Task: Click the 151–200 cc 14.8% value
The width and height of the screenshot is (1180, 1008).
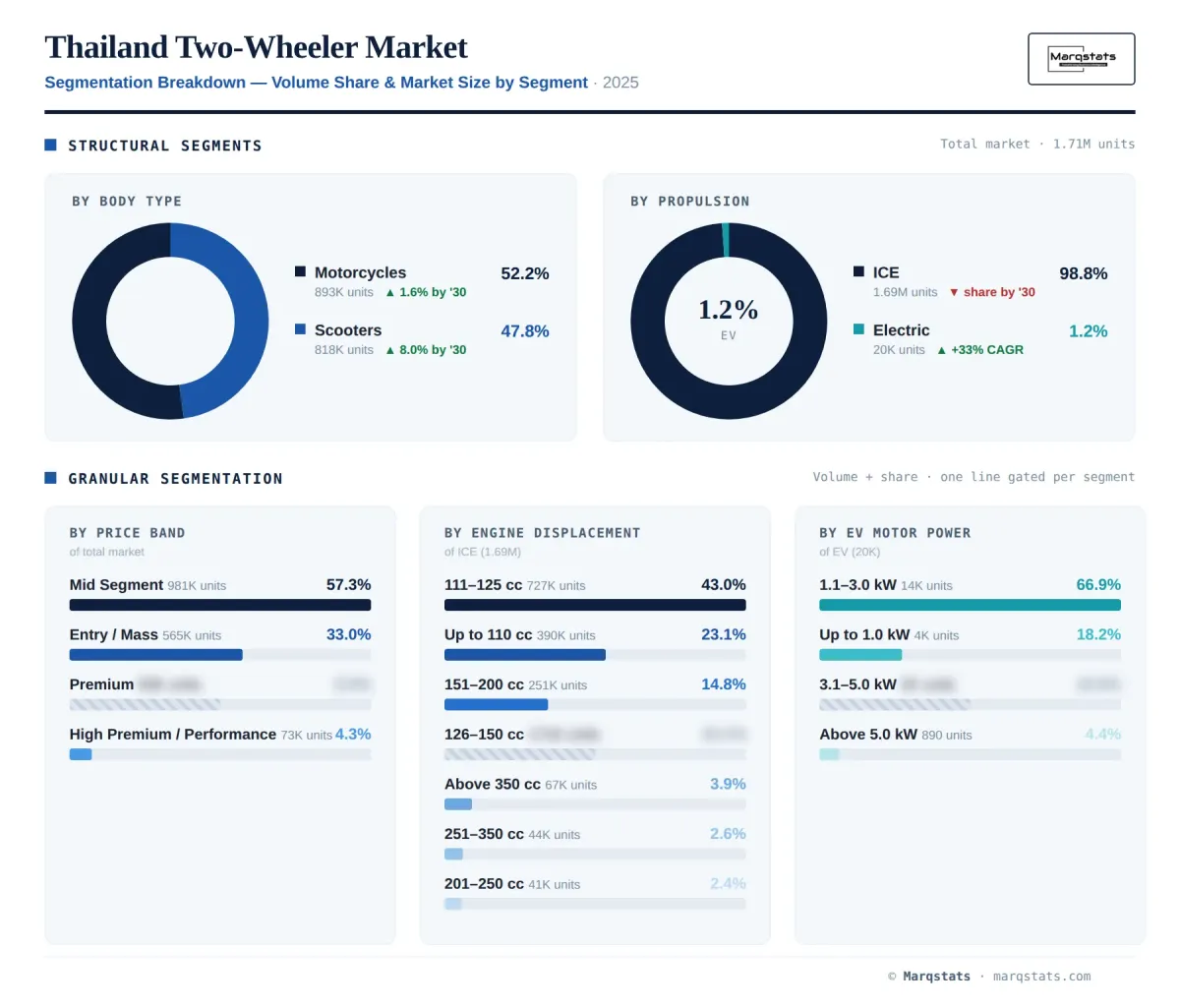Action: click(724, 684)
